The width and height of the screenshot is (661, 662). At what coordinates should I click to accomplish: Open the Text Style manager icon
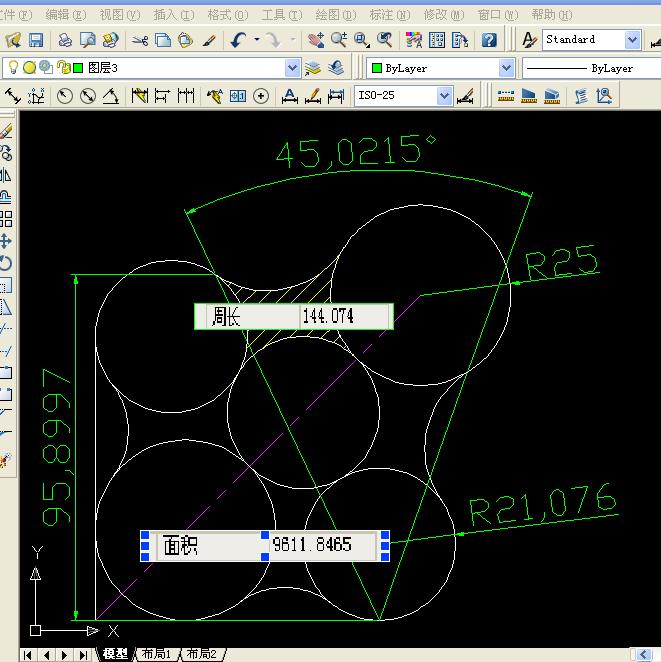pos(529,40)
